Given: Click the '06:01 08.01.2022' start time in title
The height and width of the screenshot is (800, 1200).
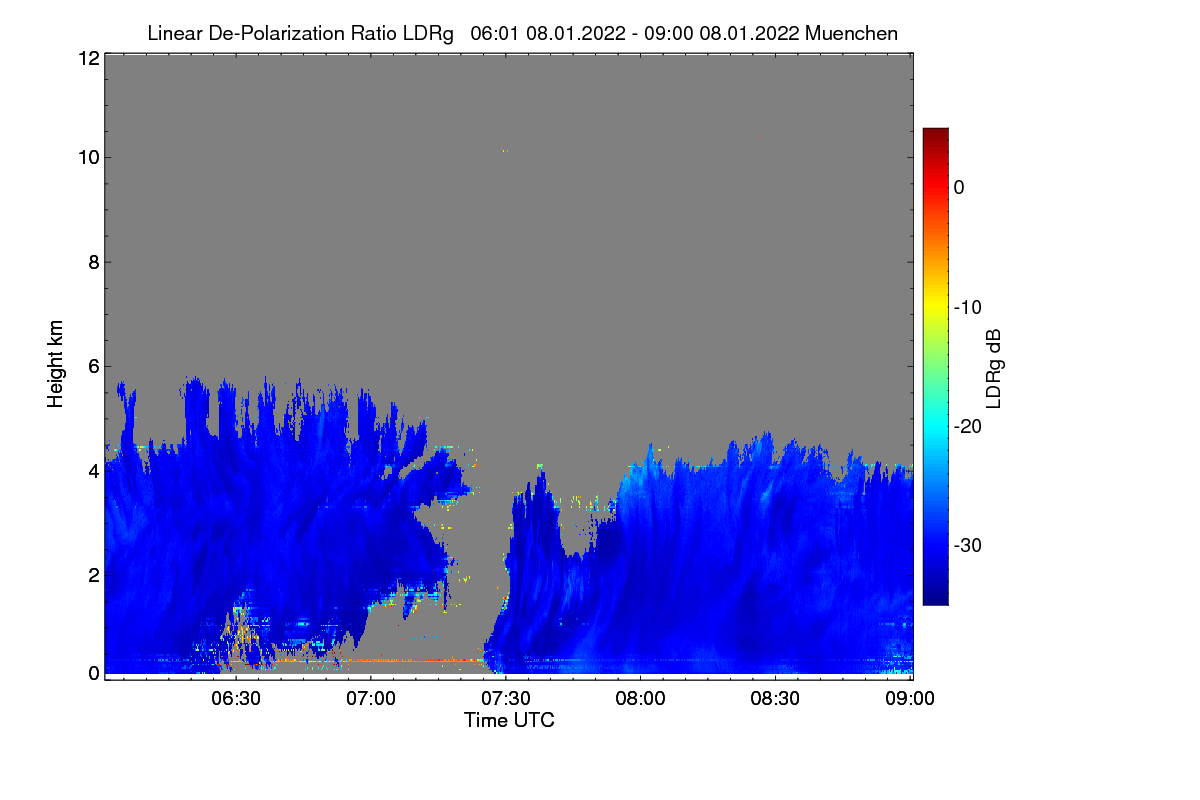Looking at the screenshot, I should (548, 33).
